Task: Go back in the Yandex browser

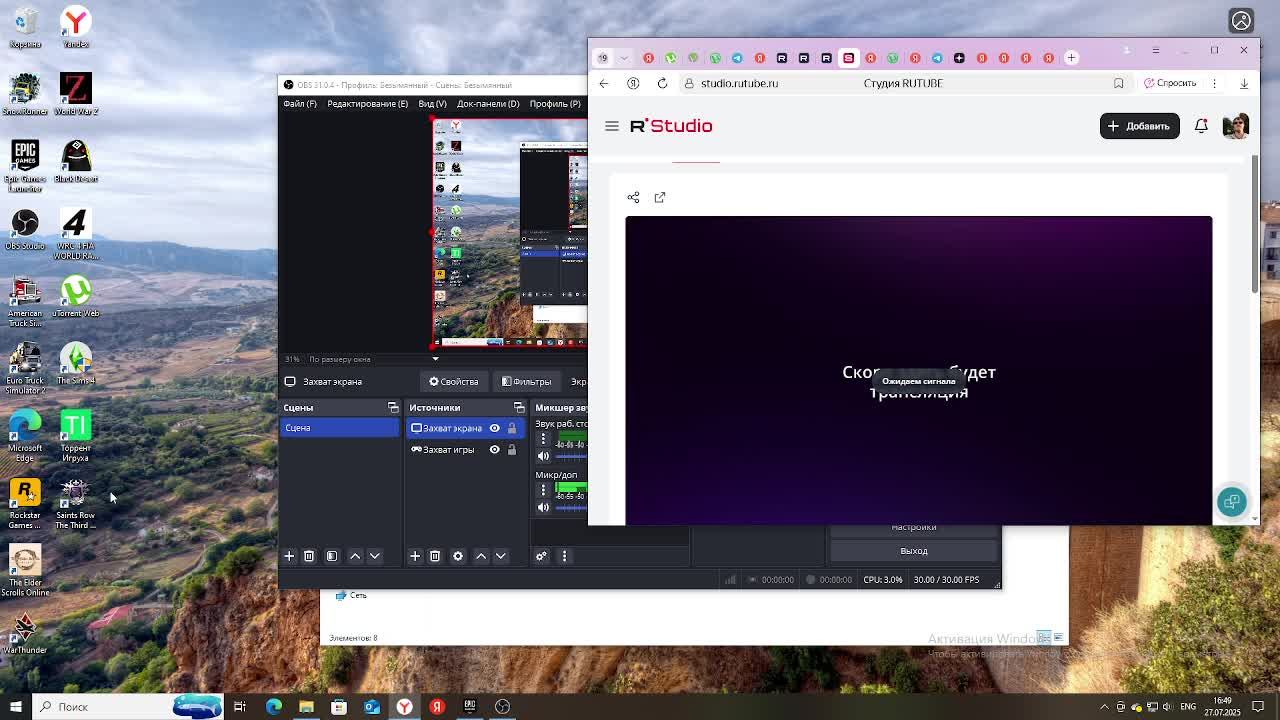Action: coord(604,83)
